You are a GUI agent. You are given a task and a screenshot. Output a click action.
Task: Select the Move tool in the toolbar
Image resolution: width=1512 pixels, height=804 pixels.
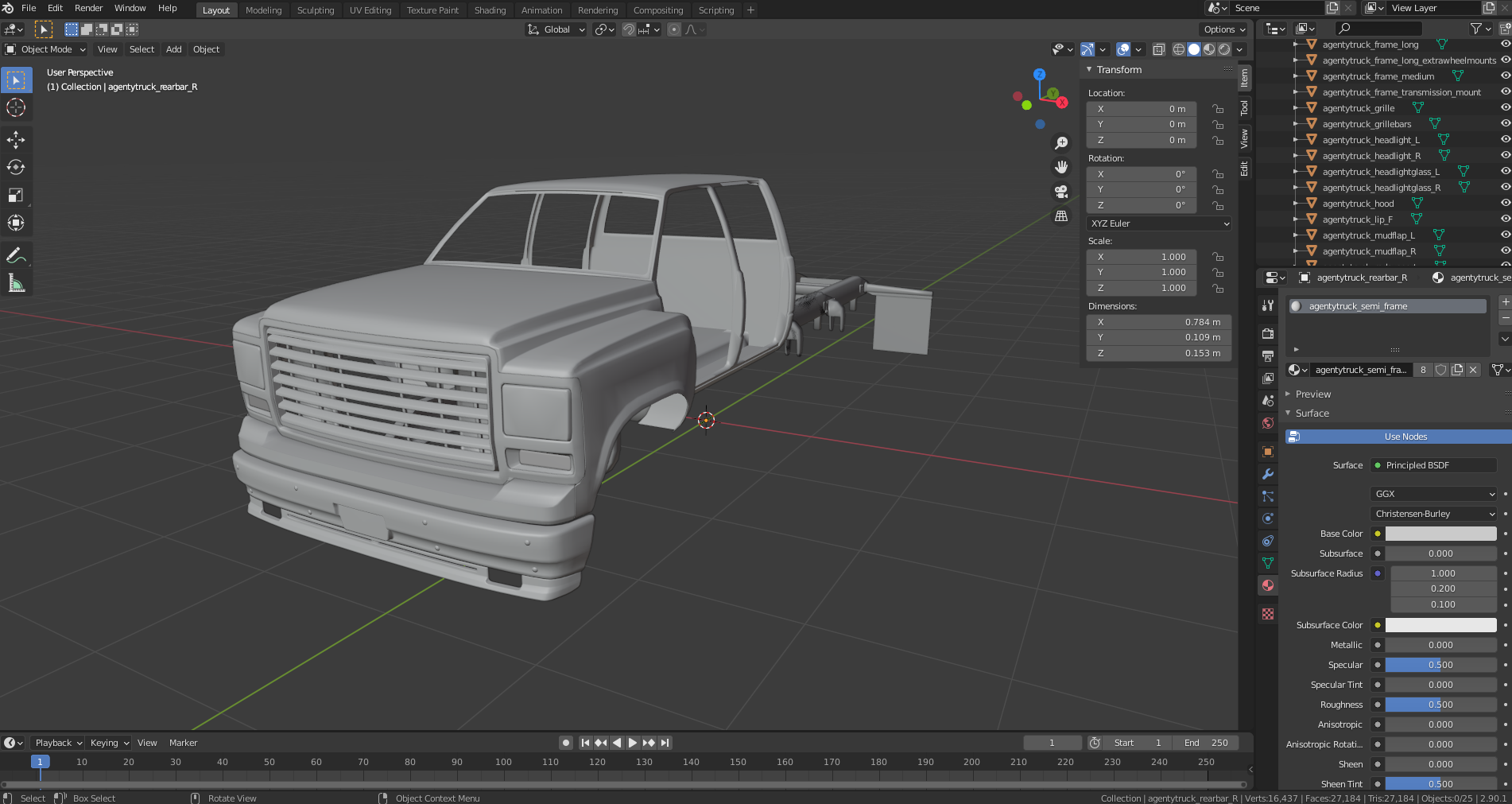16,140
